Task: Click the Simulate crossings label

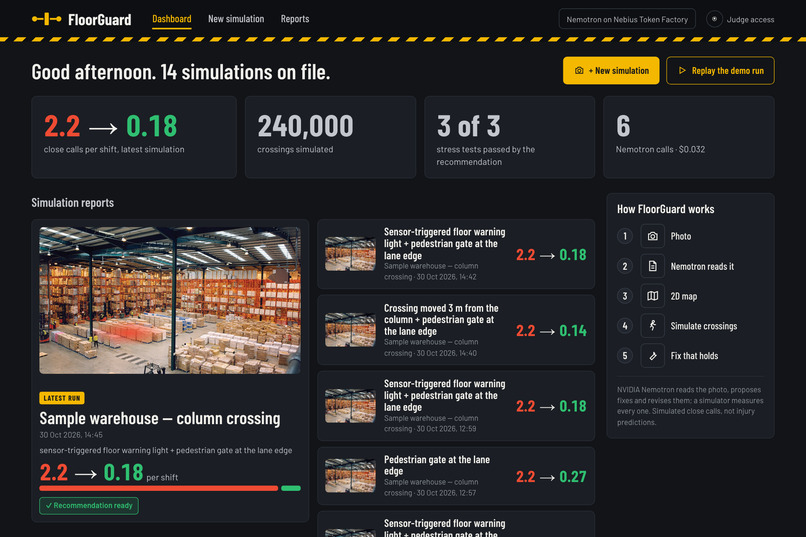Action: tap(704, 326)
